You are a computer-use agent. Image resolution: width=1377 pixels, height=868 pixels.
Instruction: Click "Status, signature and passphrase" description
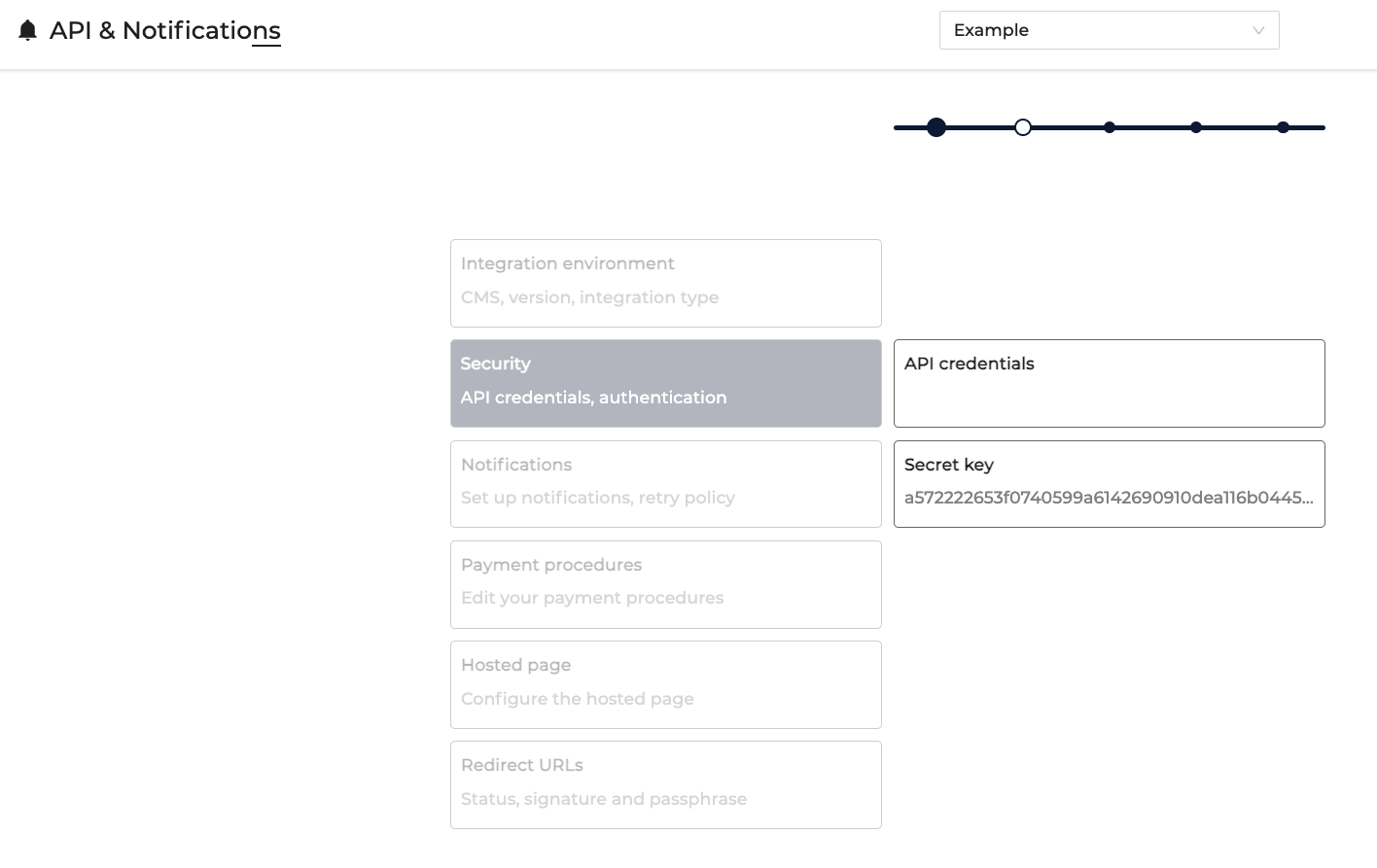click(604, 799)
